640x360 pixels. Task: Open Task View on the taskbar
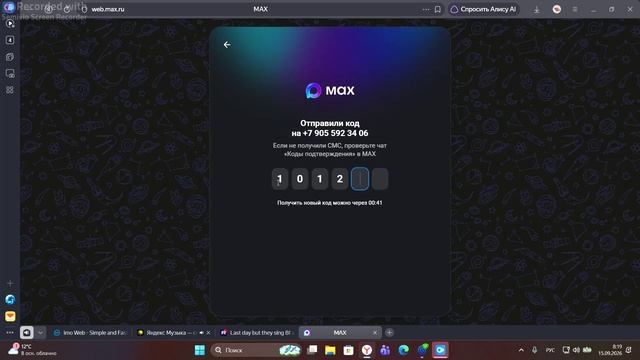point(312,350)
